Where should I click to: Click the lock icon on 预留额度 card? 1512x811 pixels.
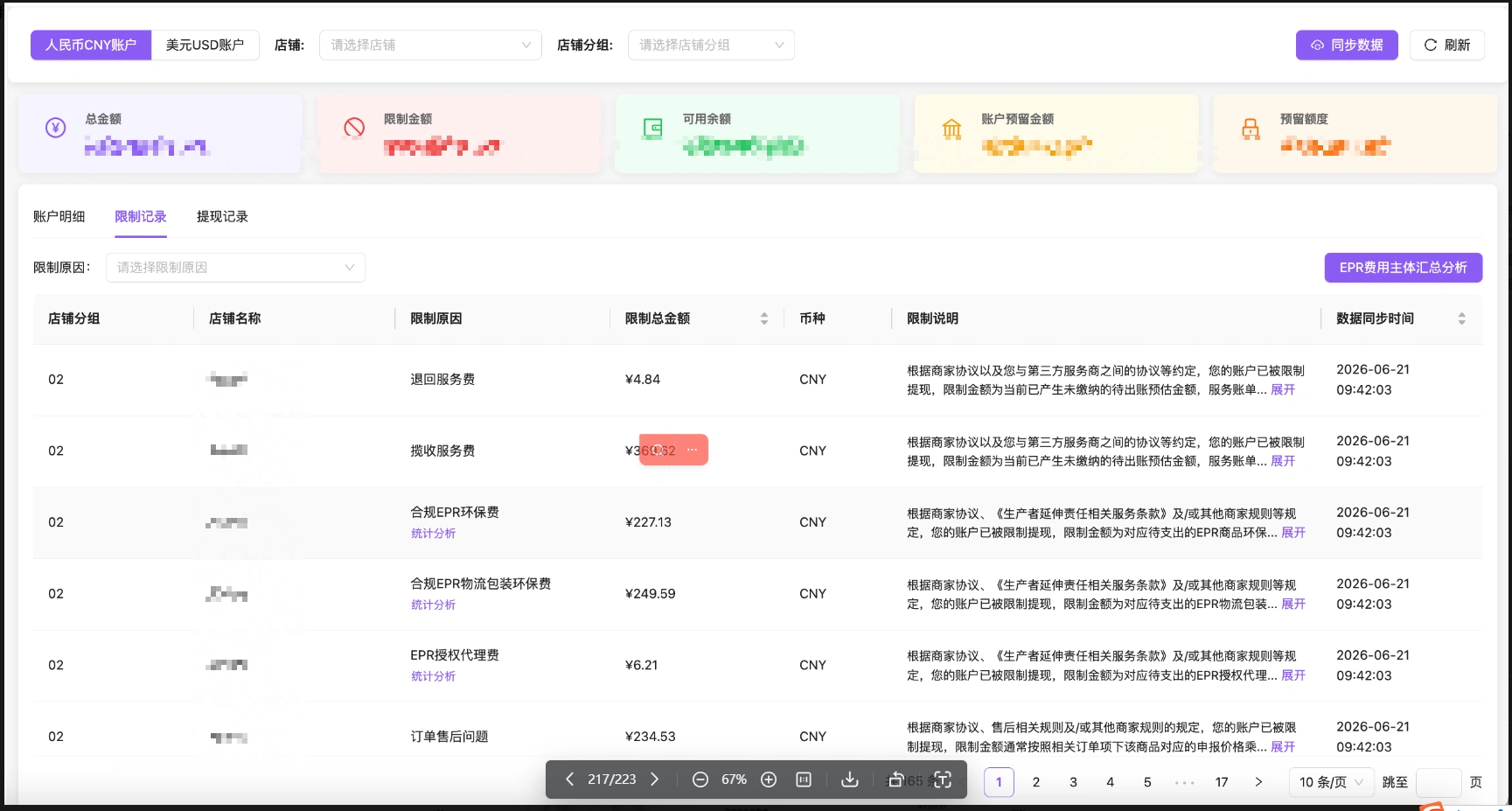1251,129
